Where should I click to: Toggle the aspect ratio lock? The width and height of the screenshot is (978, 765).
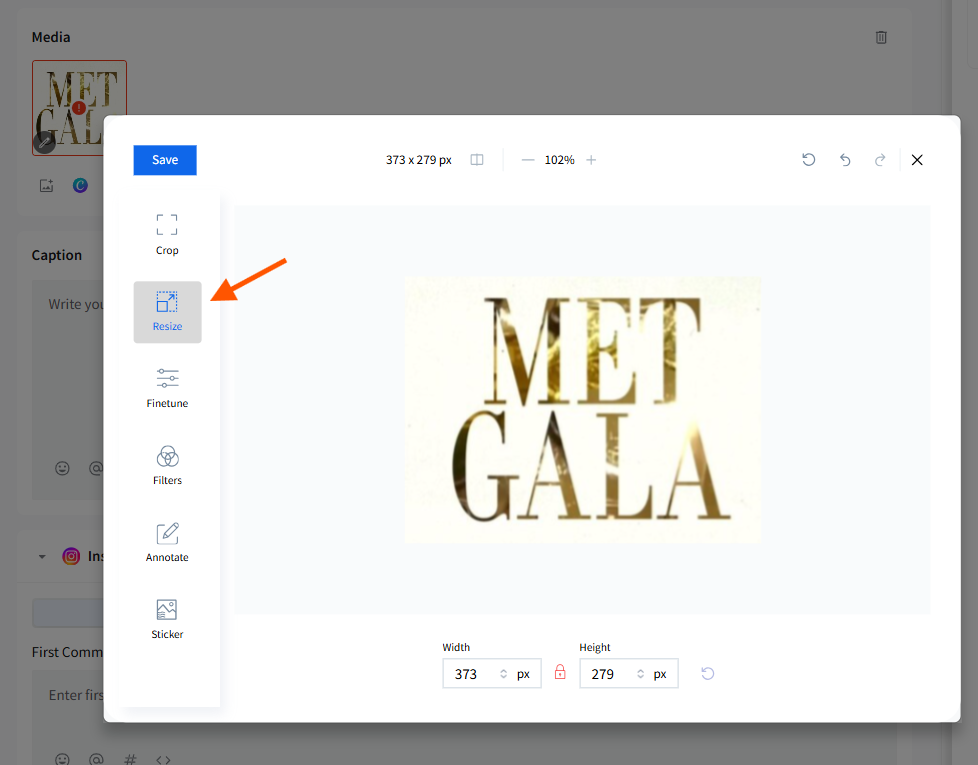(x=560, y=671)
